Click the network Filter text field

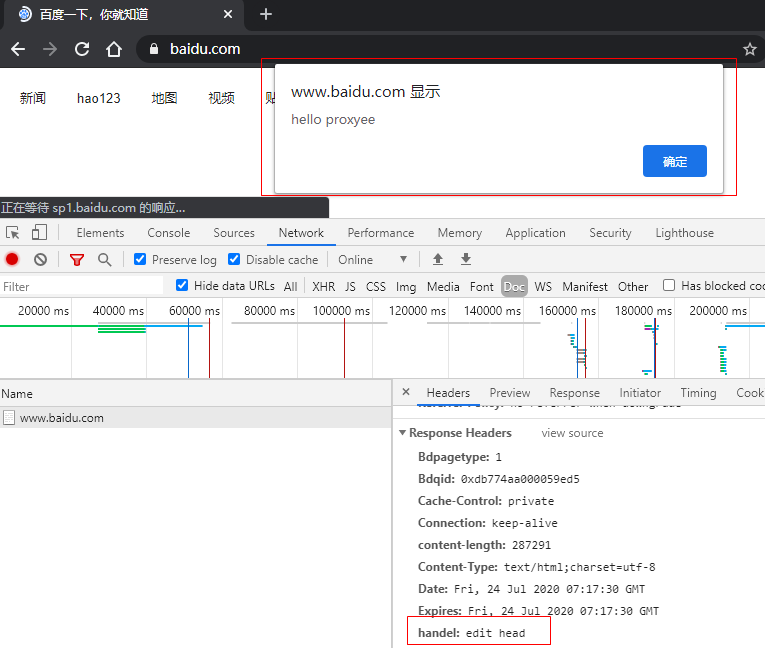(x=80, y=286)
